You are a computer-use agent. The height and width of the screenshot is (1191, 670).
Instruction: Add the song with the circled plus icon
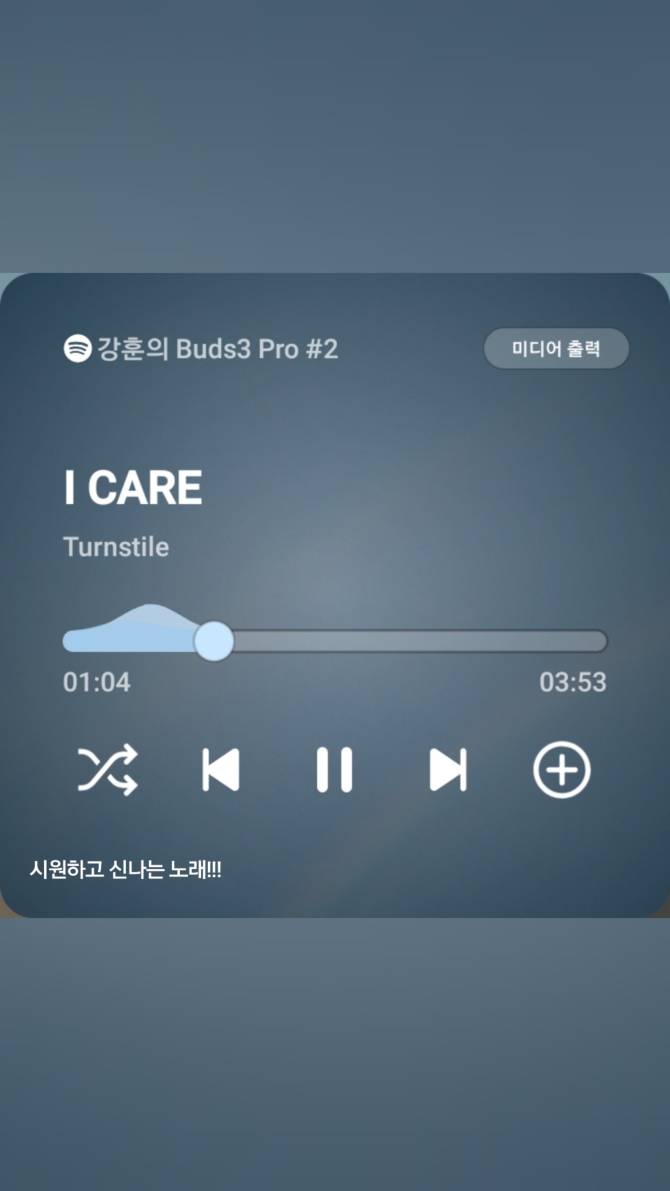(561, 769)
